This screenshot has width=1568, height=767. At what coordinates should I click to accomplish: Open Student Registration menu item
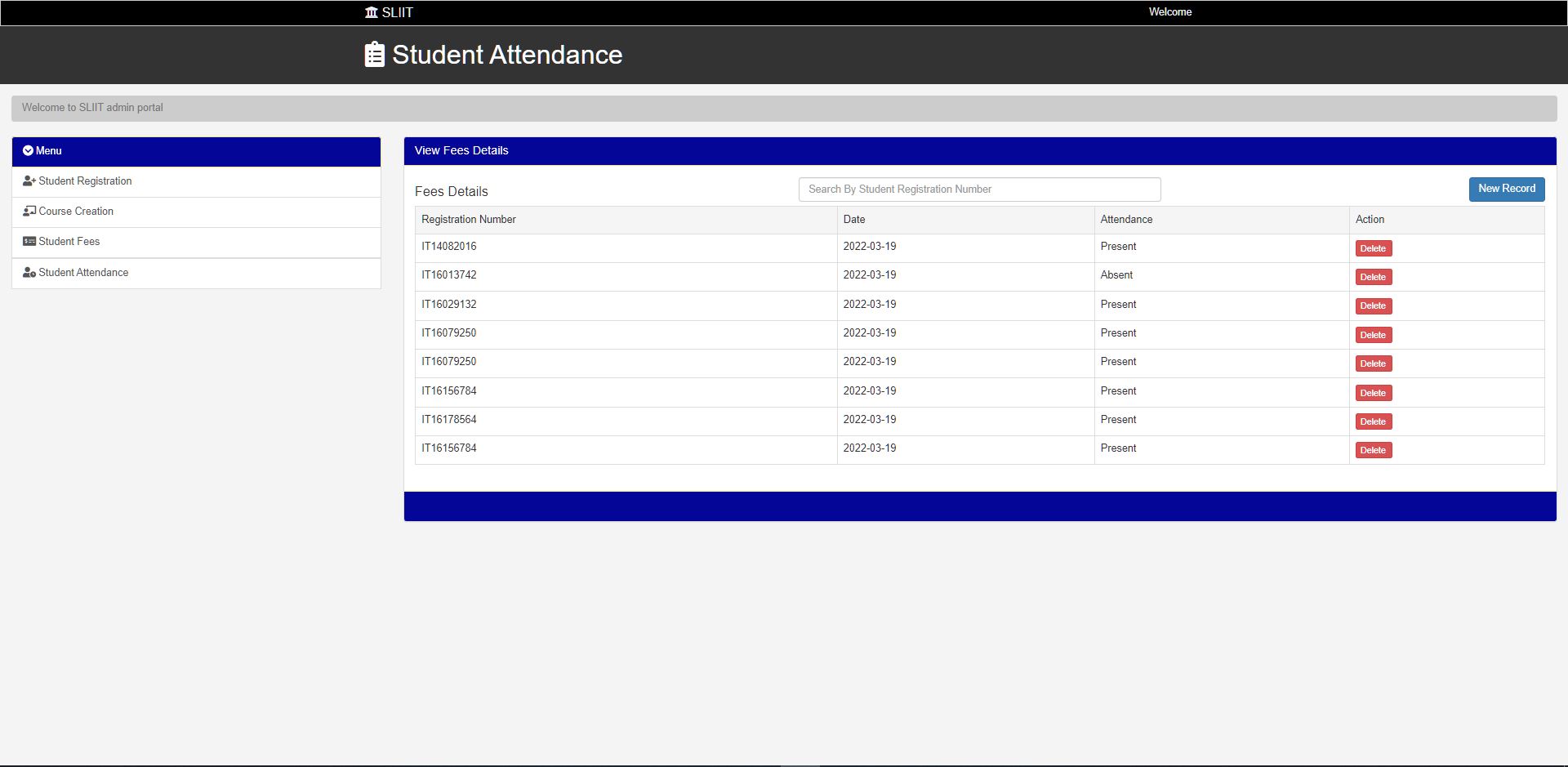pyautogui.click(x=196, y=181)
